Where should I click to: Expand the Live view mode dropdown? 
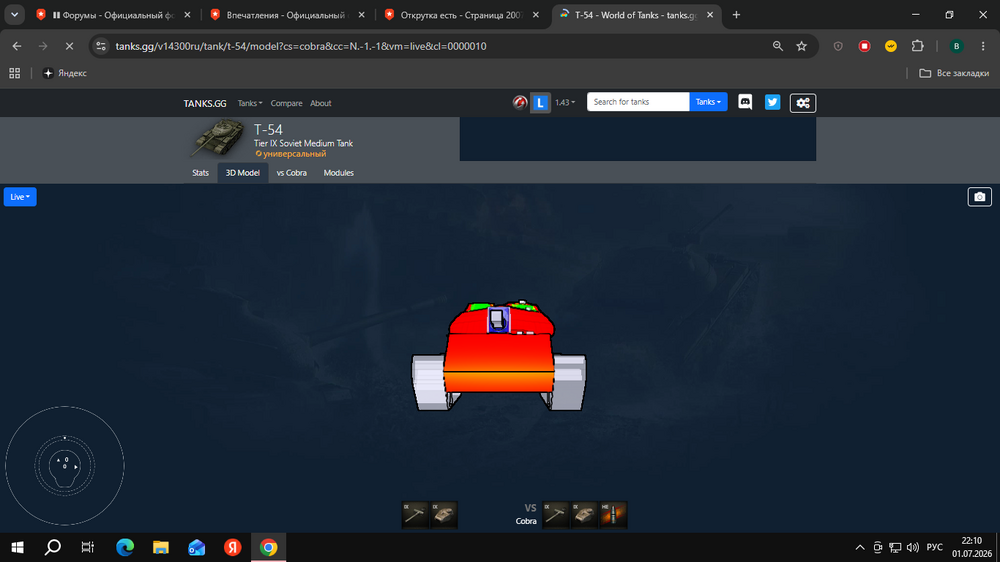(20, 196)
